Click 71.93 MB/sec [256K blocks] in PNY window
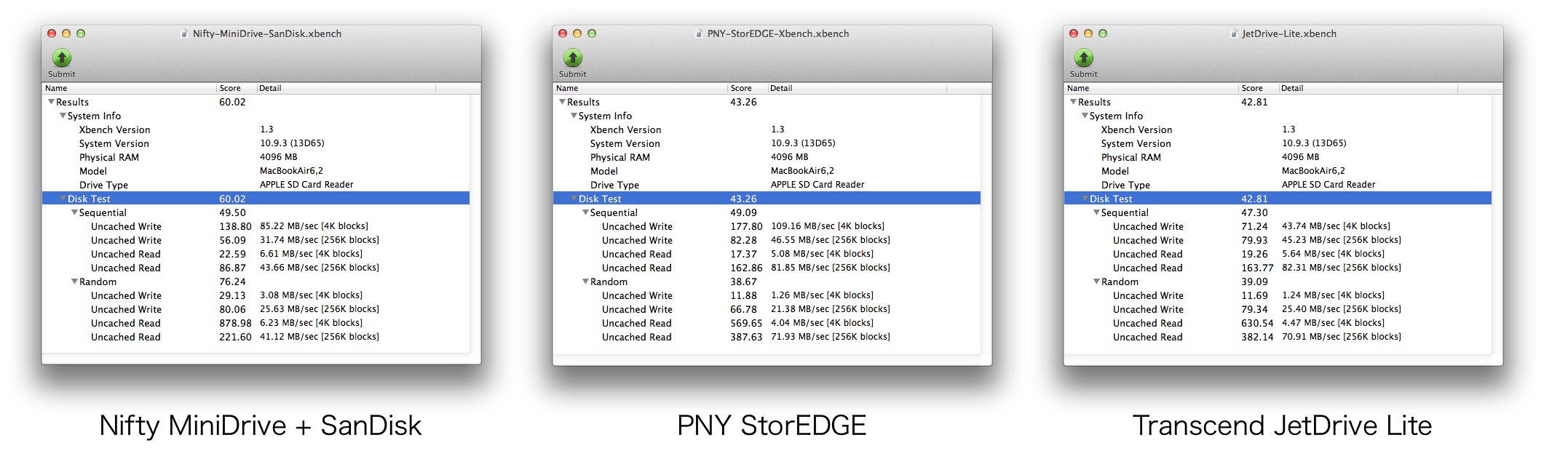This screenshot has height=451, width=1568. tap(831, 337)
